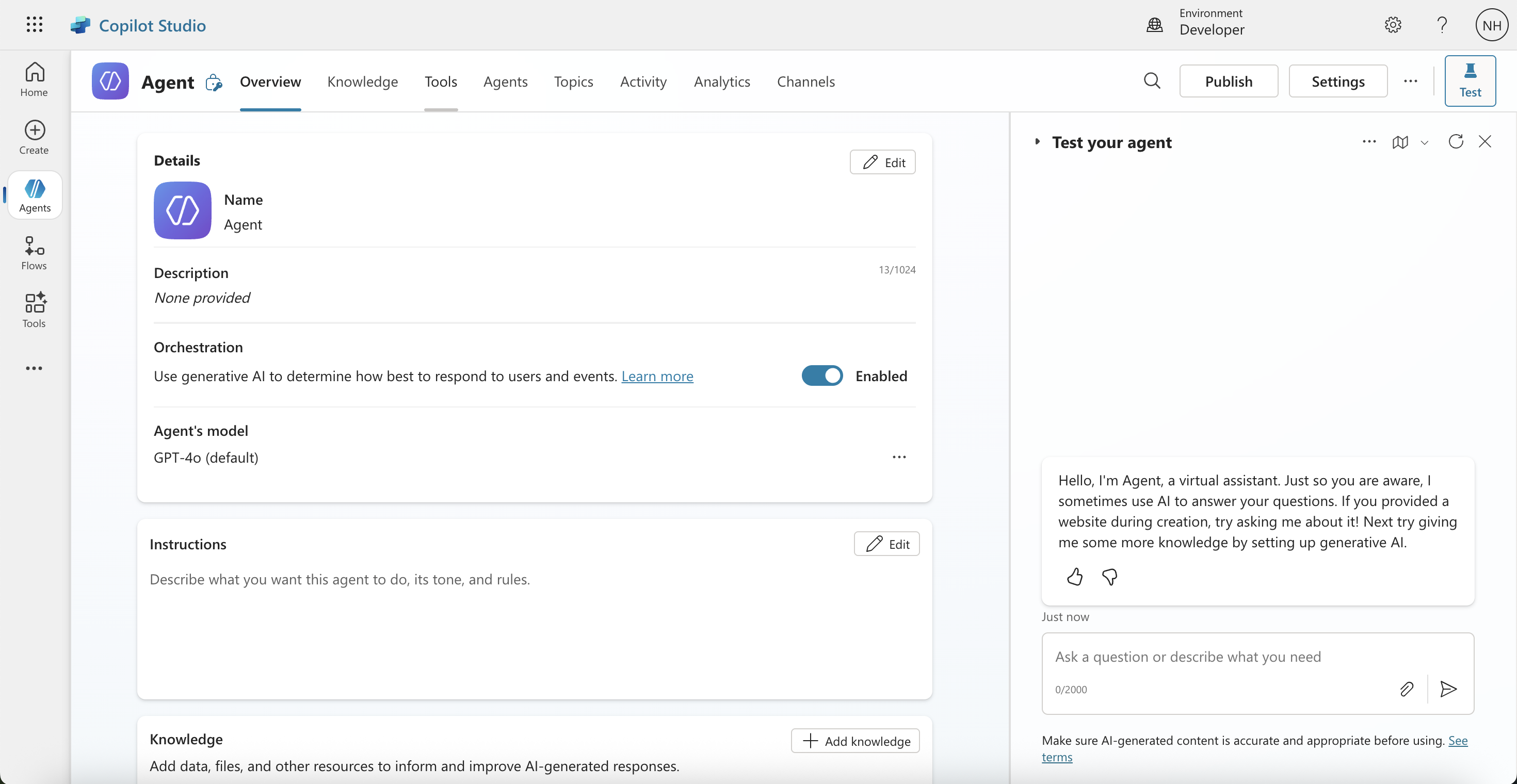
Task: Switch to the Knowledge tab
Action: pos(362,81)
